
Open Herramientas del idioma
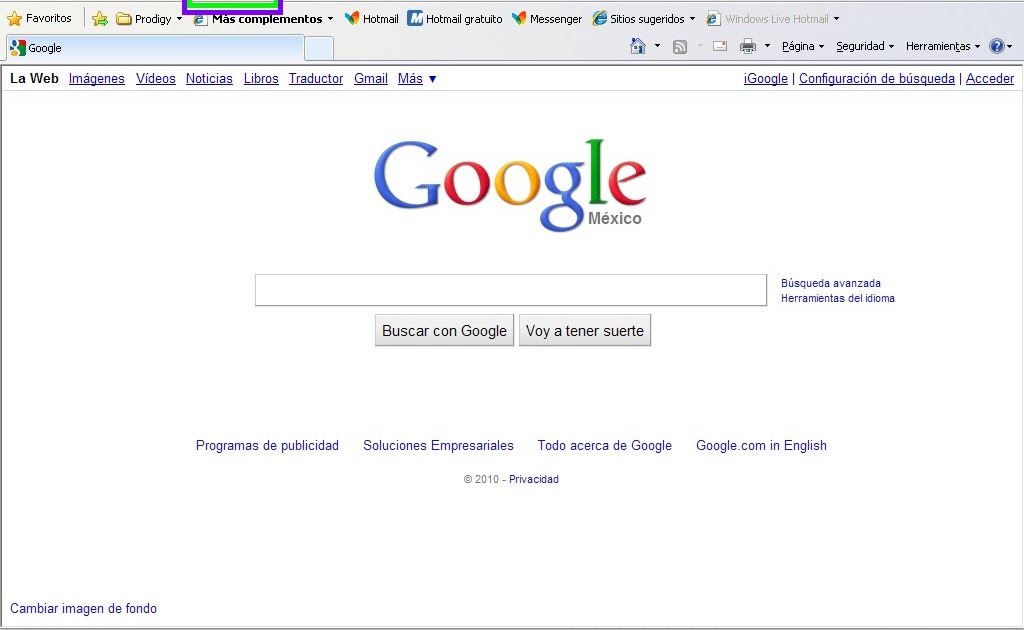(838, 298)
